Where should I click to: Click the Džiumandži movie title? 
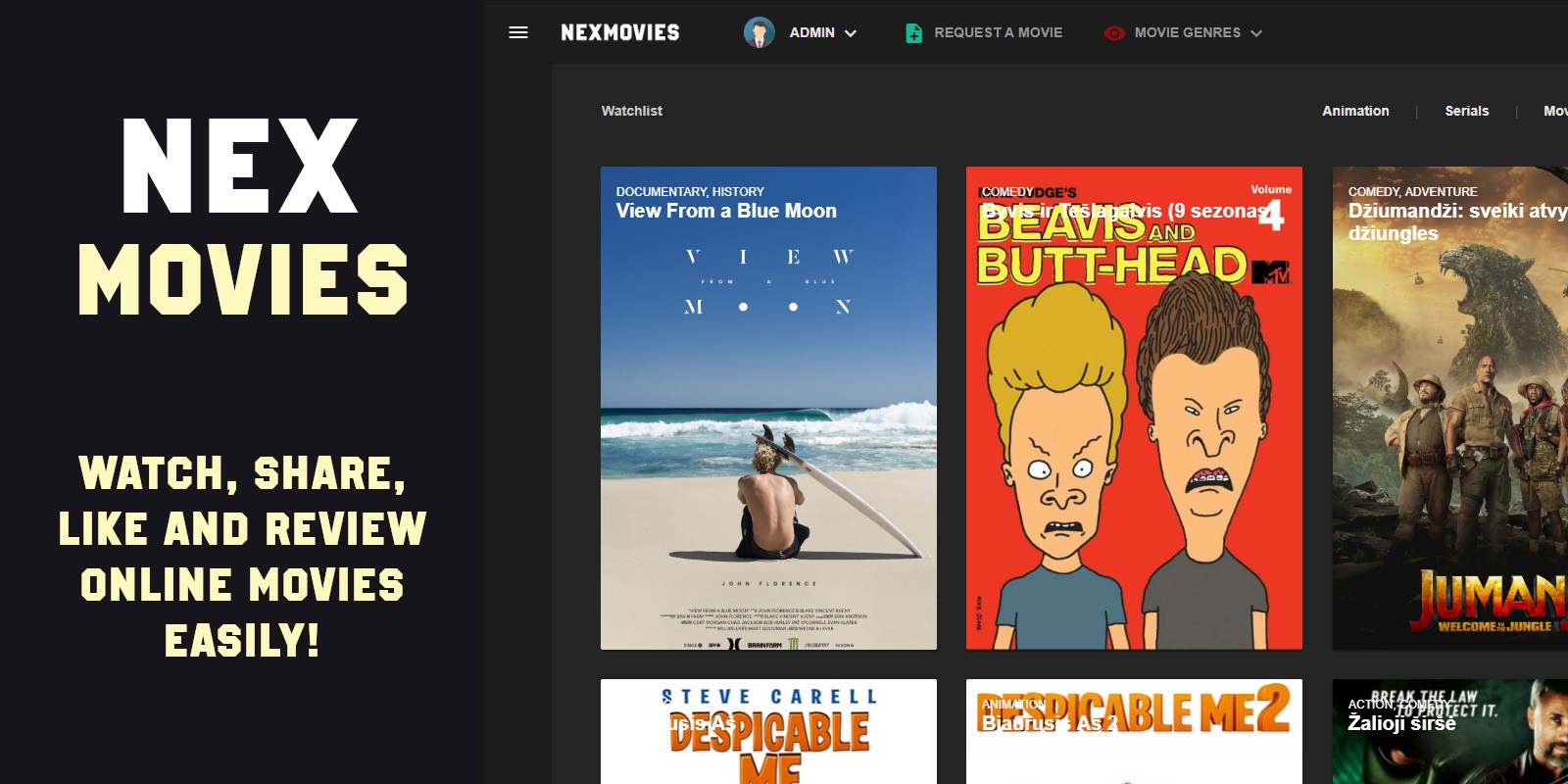(x=1457, y=221)
